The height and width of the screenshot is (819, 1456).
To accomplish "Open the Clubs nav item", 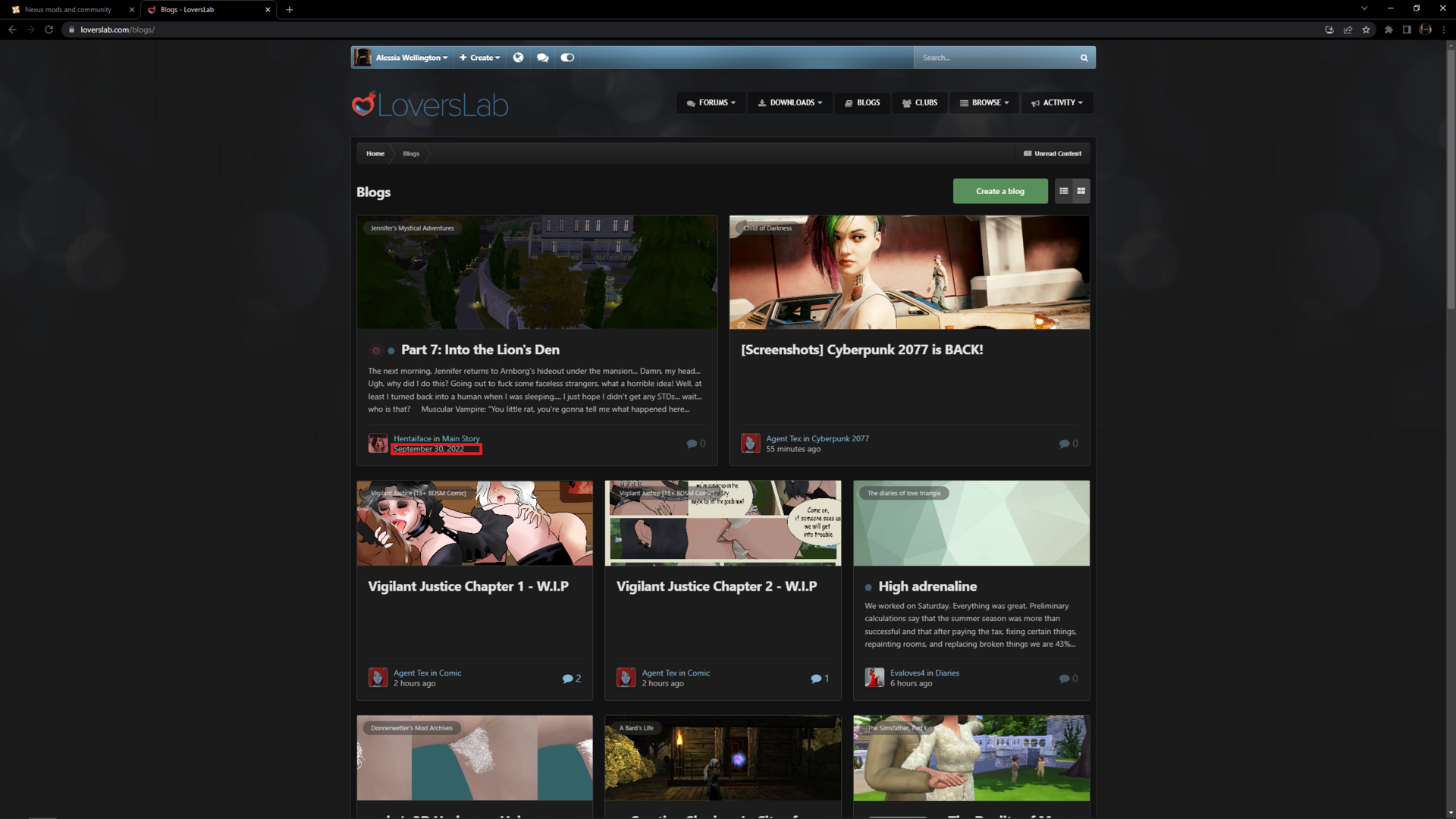I will pyautogui.click(x=920, y=102).
